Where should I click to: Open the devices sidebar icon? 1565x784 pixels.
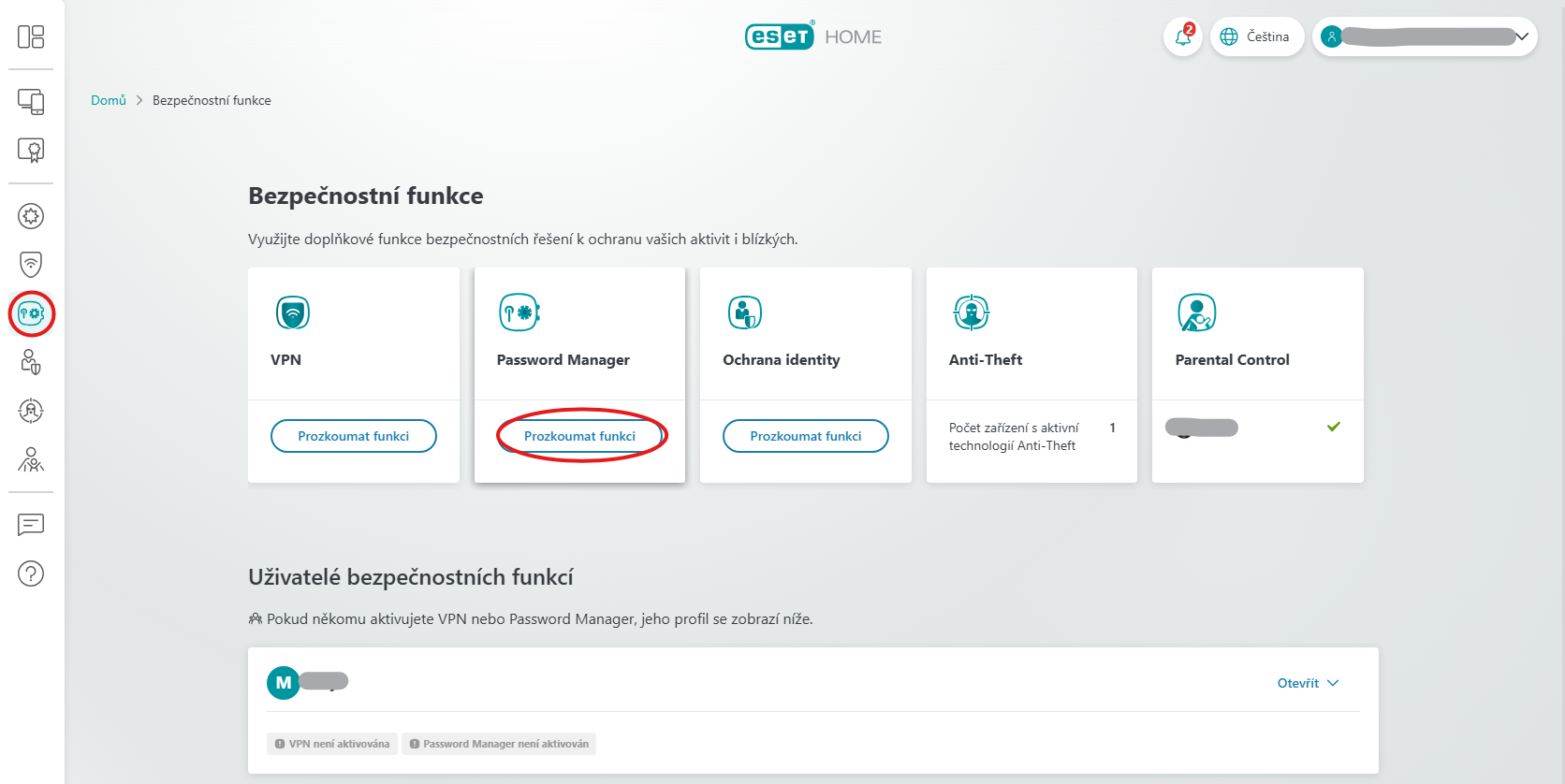point(31,101)
